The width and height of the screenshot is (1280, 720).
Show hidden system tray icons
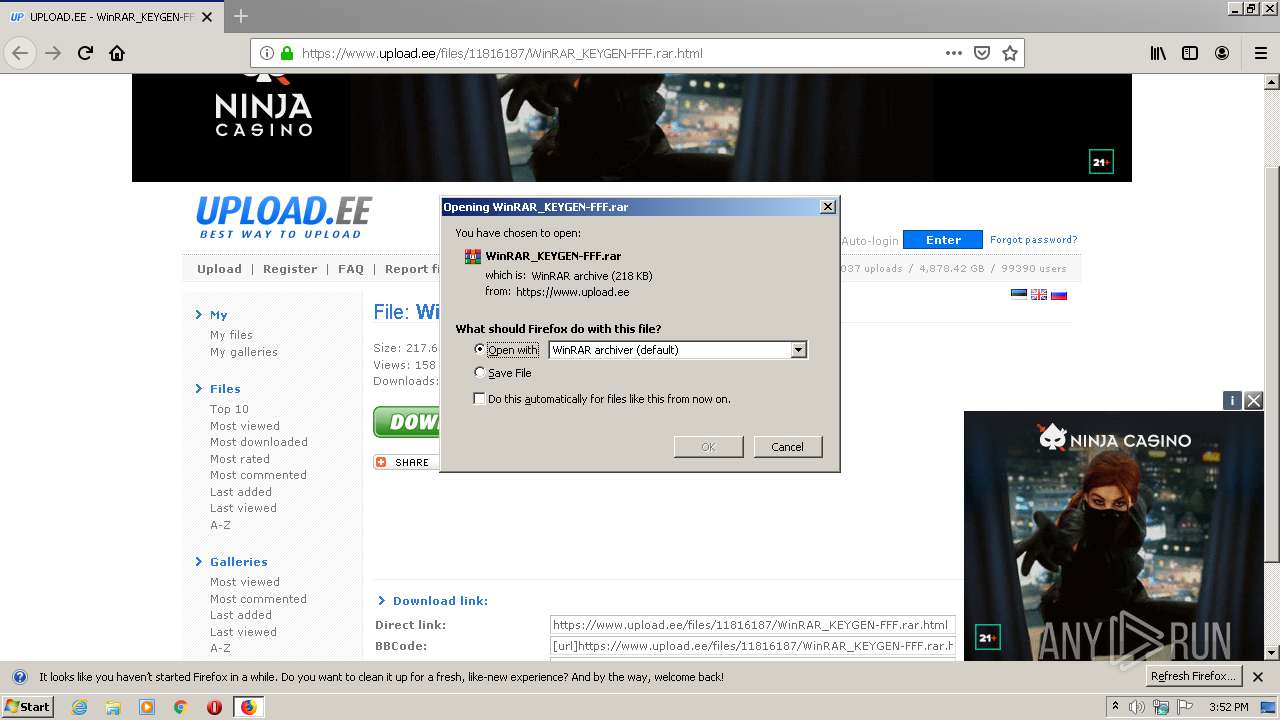(x=1116, y=707)
